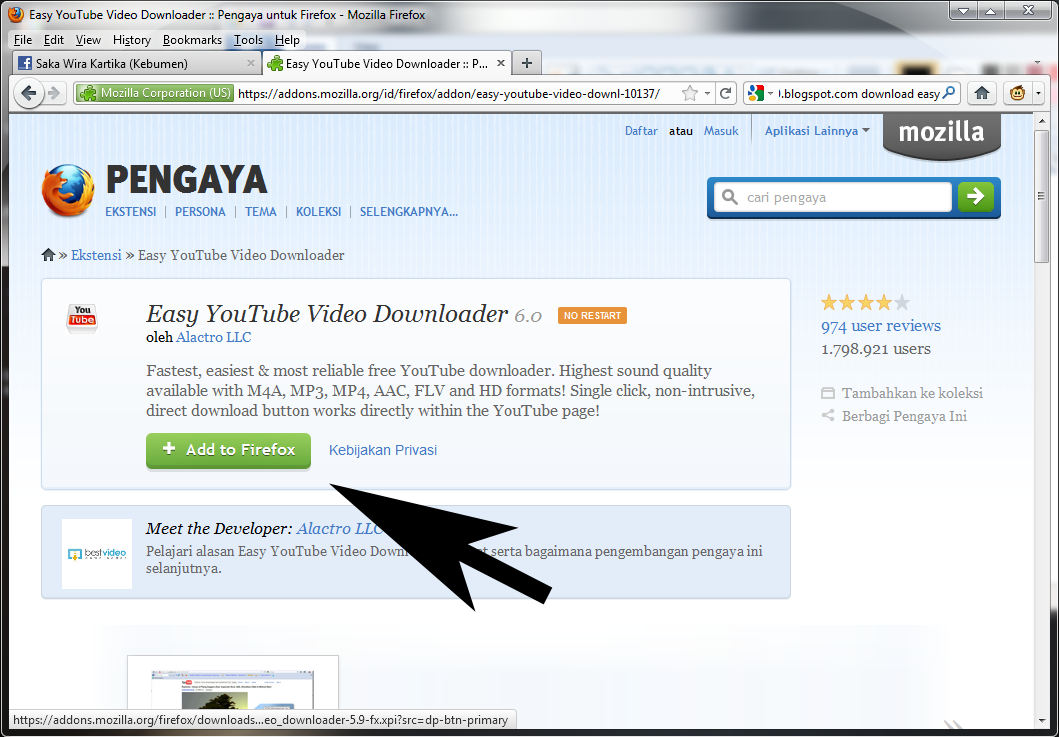Viewport: 1059px width, 737px height.
Task: Click the scrollbar down arrow
Action: (x=1041, y=720)
